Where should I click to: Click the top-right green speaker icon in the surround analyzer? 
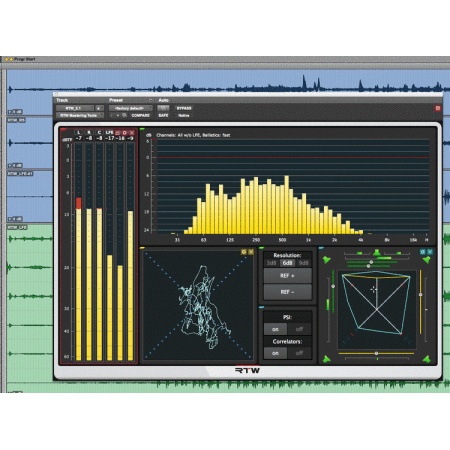click(x=426, y=260)
